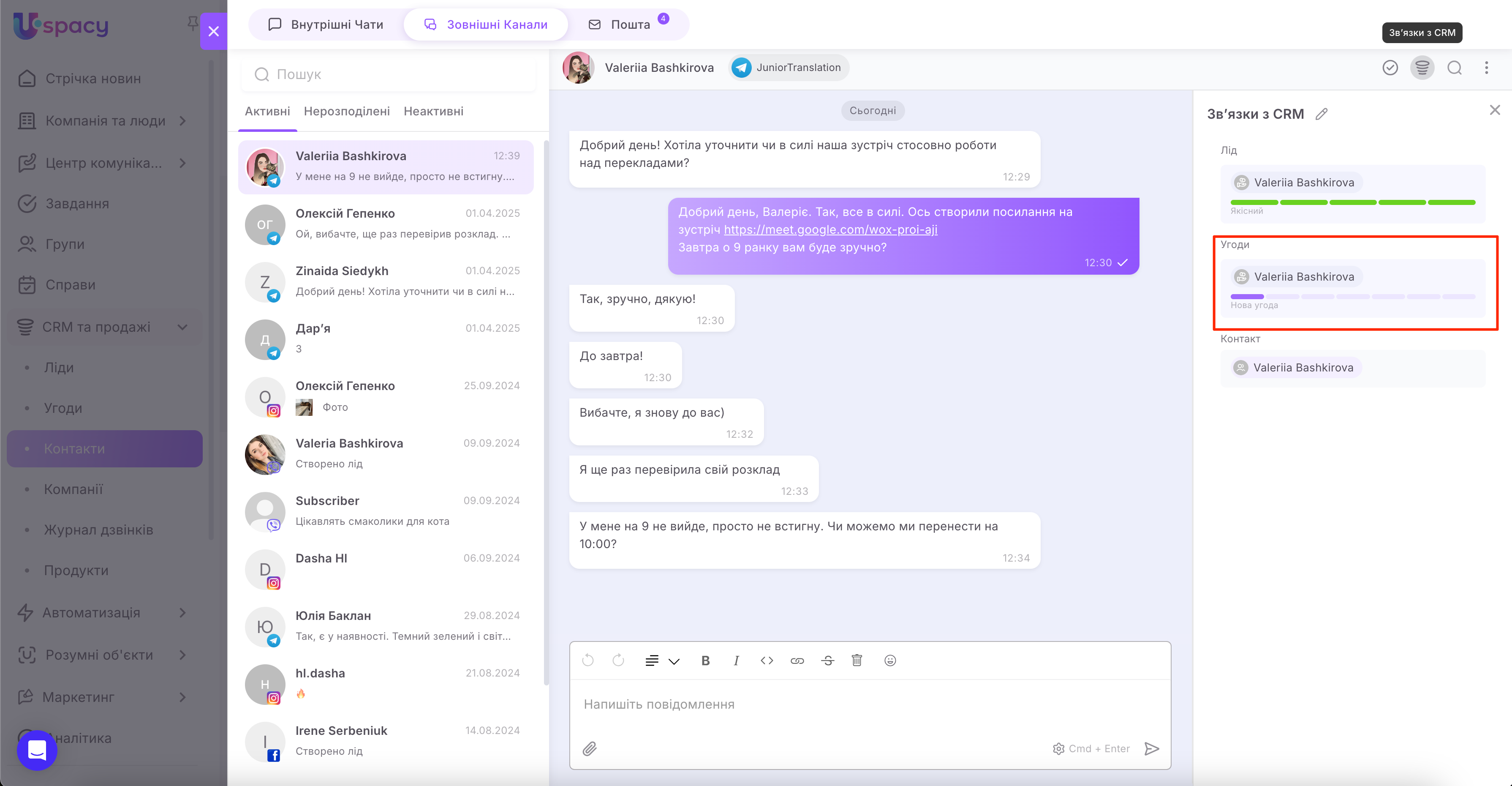
Task: Send message with paper plane icon
Action: [1152, 748]
